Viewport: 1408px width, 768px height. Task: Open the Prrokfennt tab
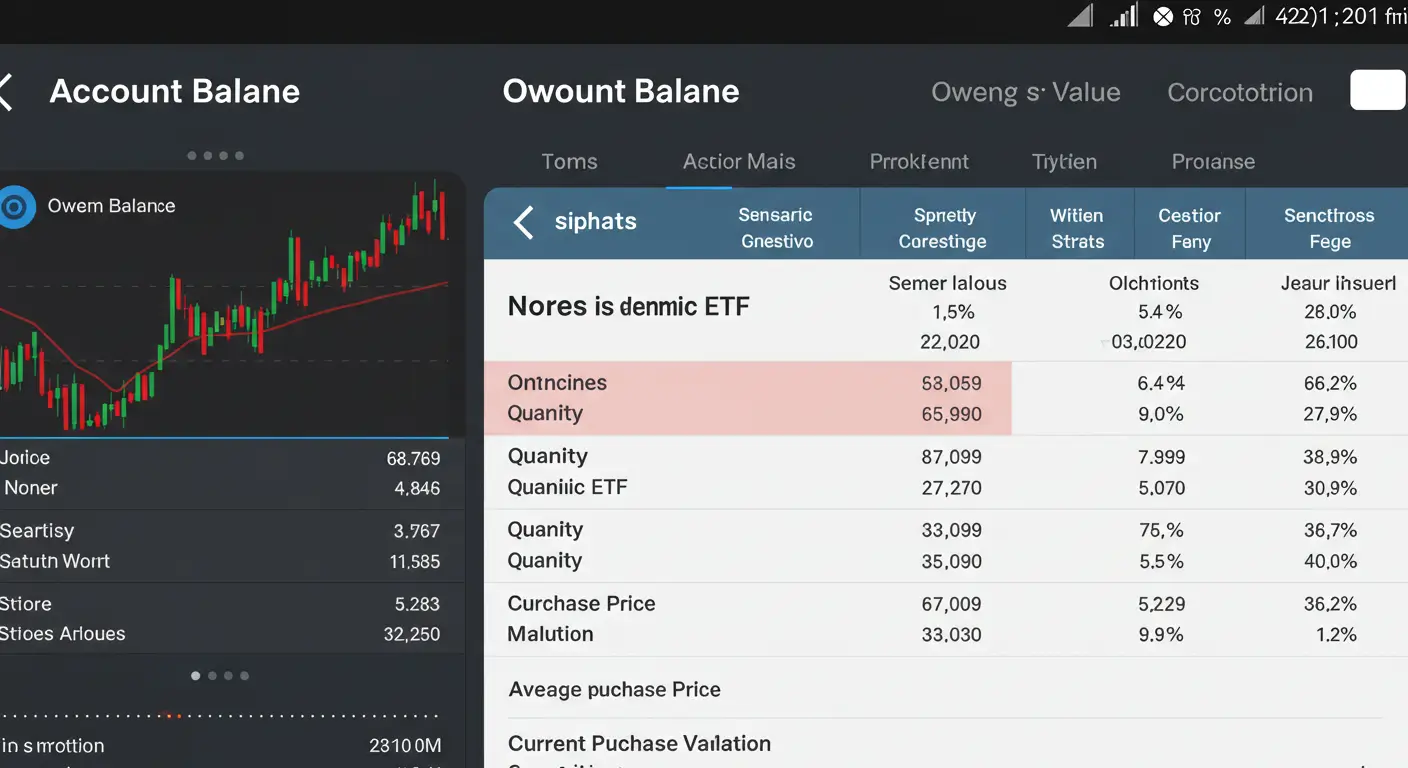(x=919, y=162)
